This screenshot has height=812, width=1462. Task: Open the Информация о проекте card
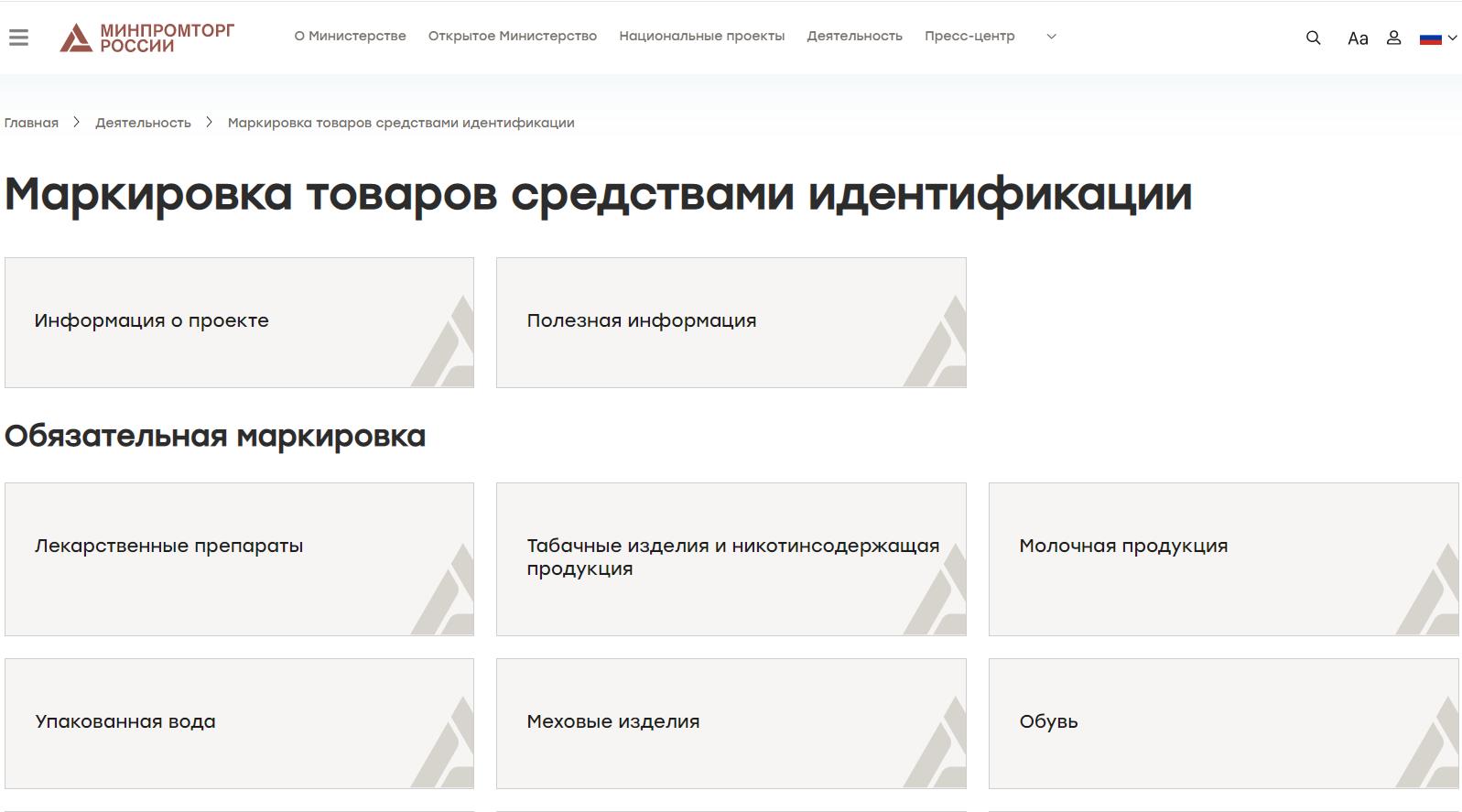[239, 322]
